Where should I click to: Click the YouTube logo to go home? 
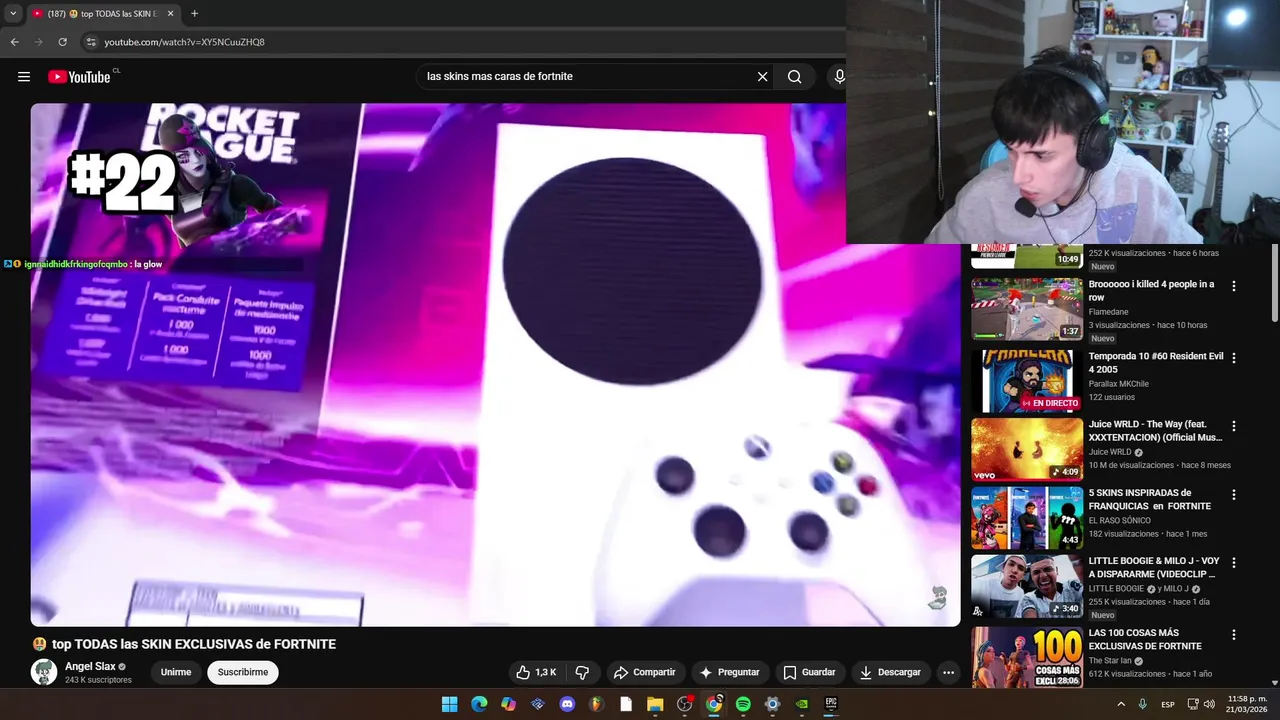[x=80, y=77]
